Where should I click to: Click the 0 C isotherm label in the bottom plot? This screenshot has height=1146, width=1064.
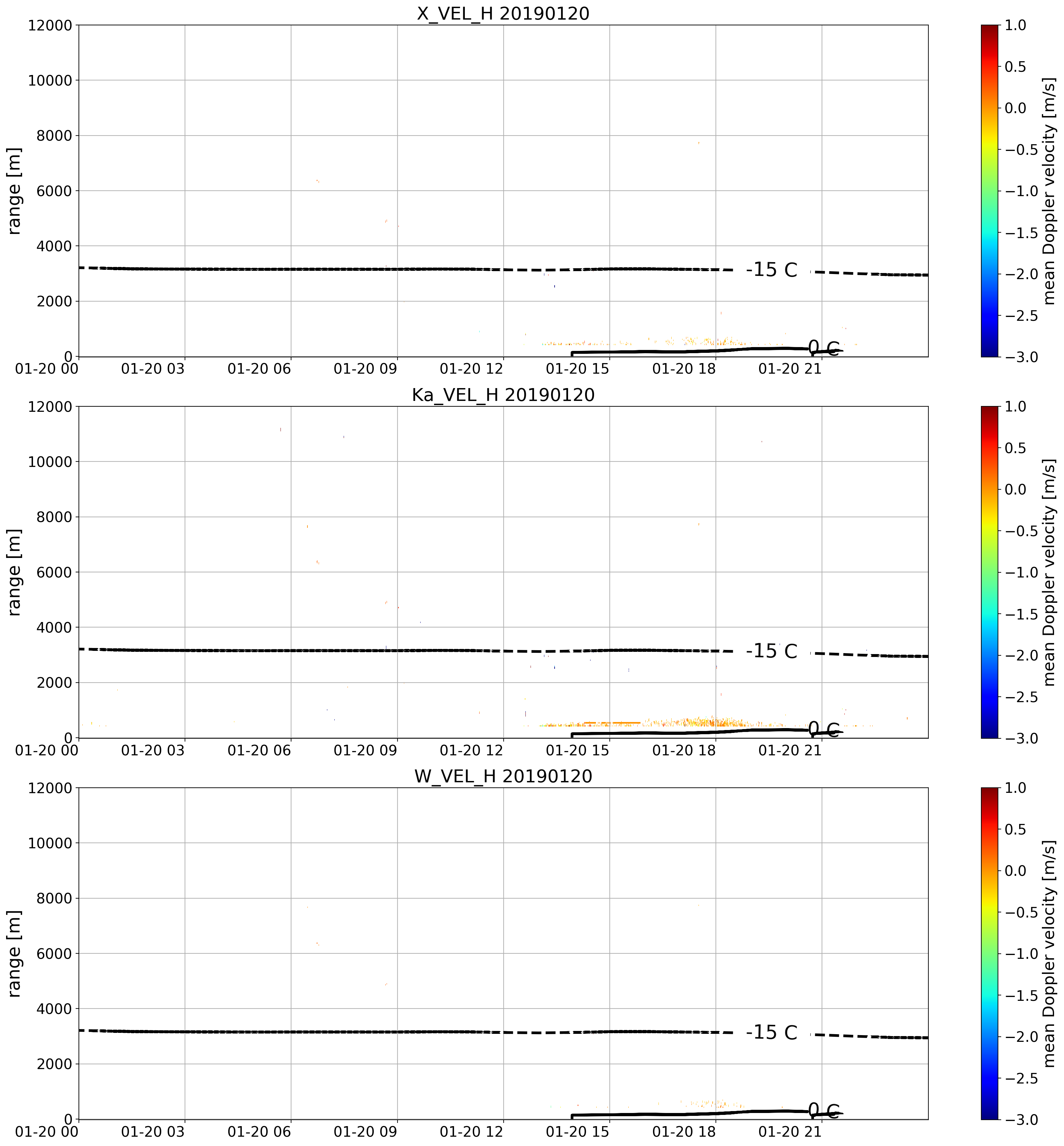(824, 1111)
